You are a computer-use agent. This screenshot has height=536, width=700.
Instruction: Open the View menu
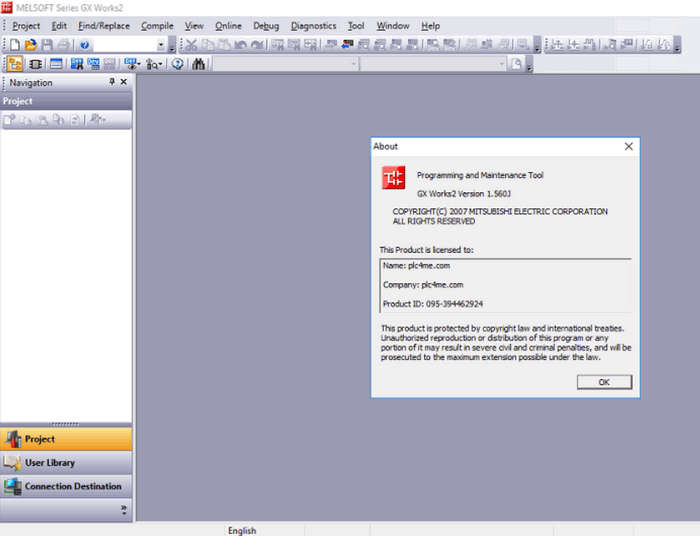click(194, 26)
